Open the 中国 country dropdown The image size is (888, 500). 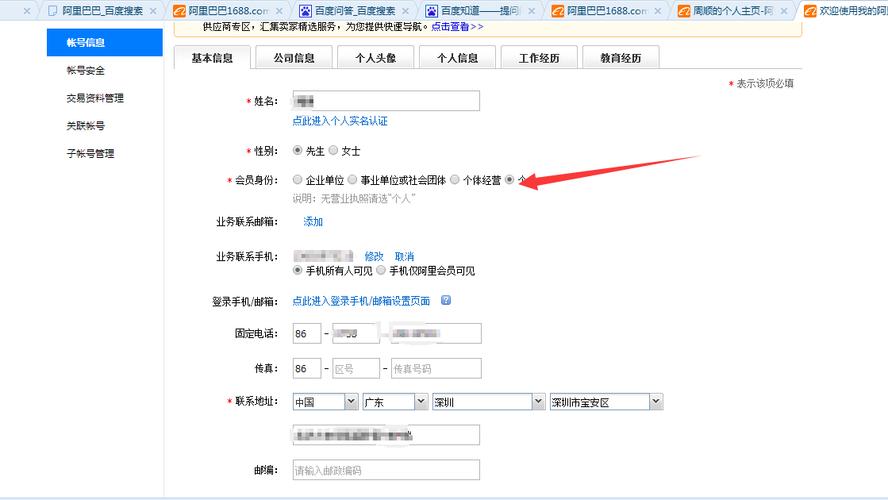(x=326, y=402)
